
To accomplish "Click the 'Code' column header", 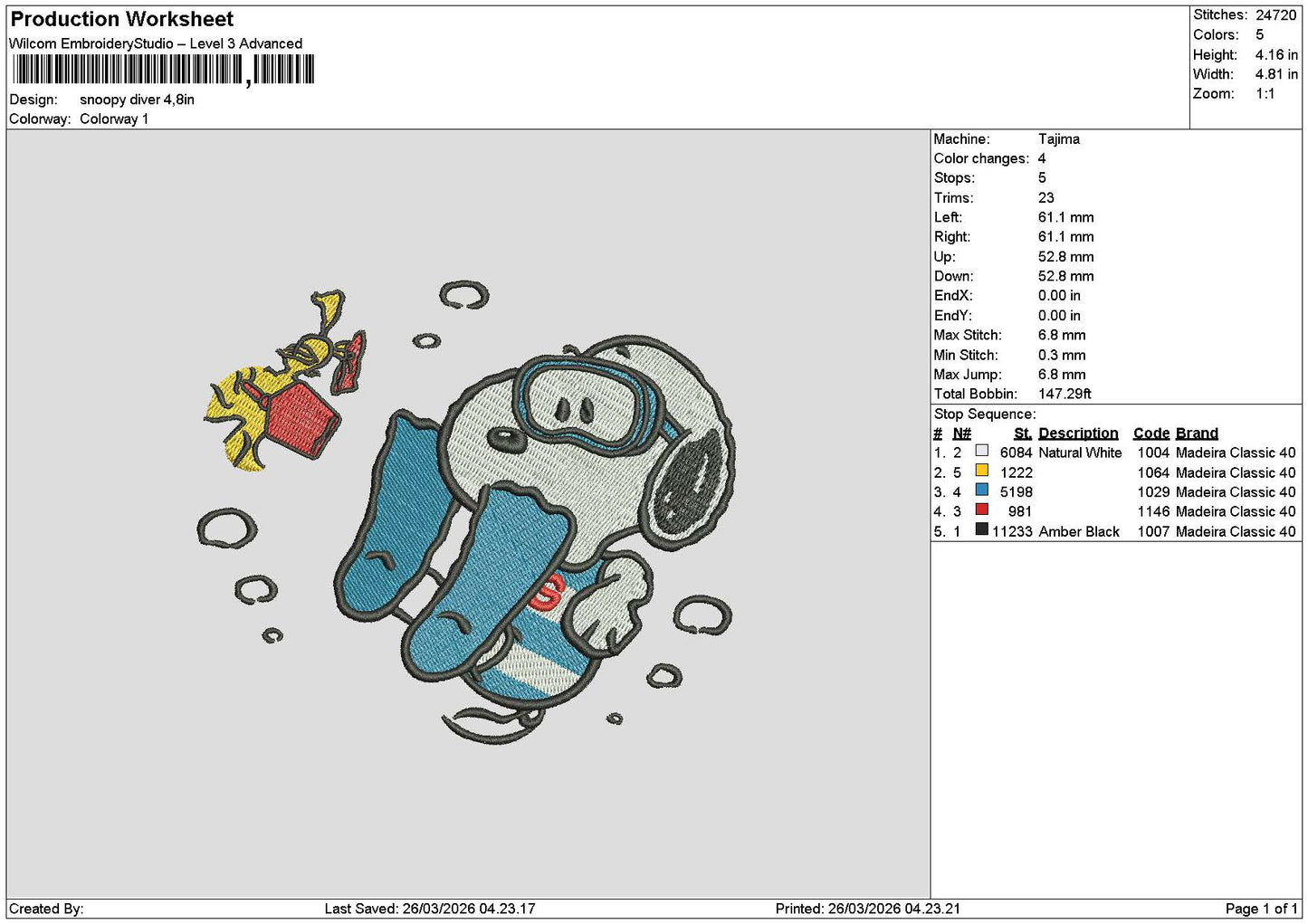I will click(x=1151, y=433).
